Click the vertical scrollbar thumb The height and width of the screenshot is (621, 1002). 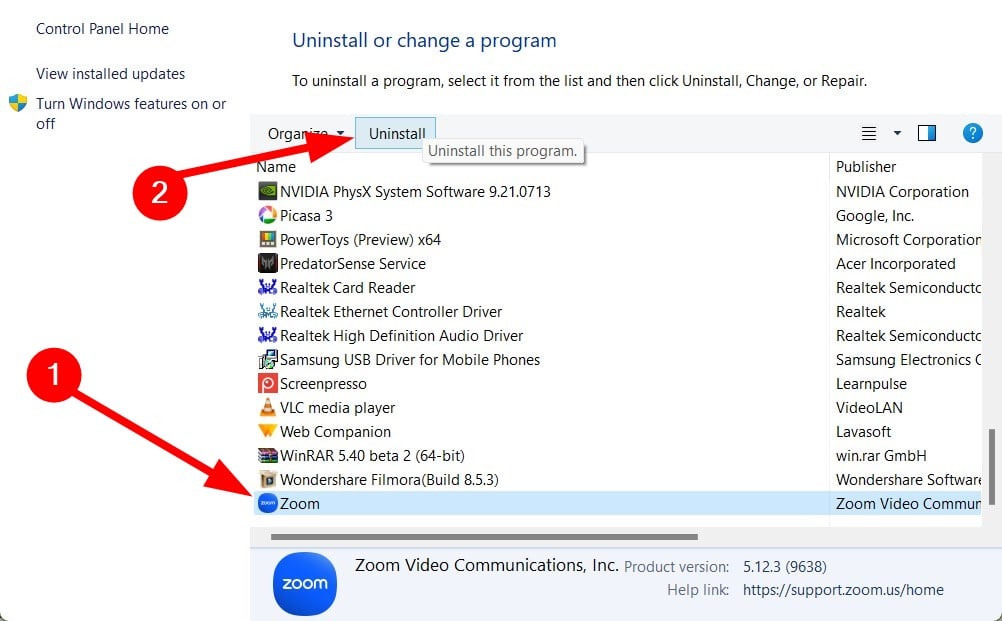coord(992,466)
